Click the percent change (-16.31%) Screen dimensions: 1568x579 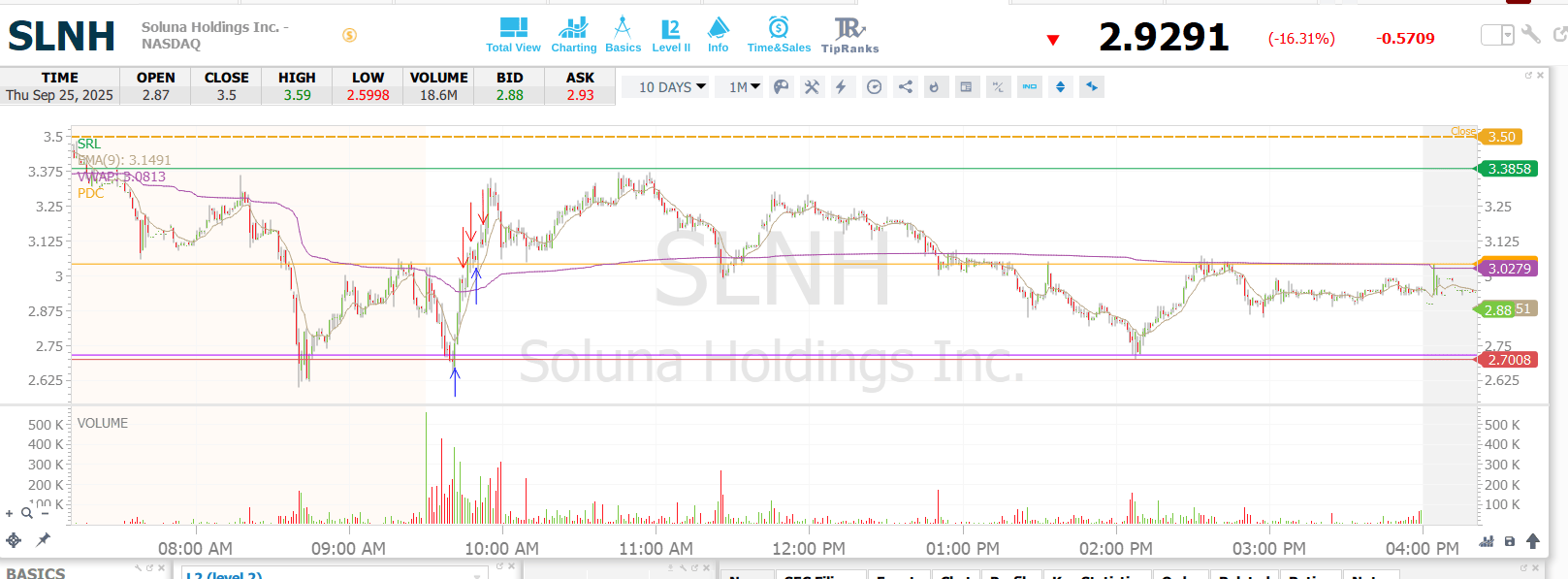[x=1301, y=39]
